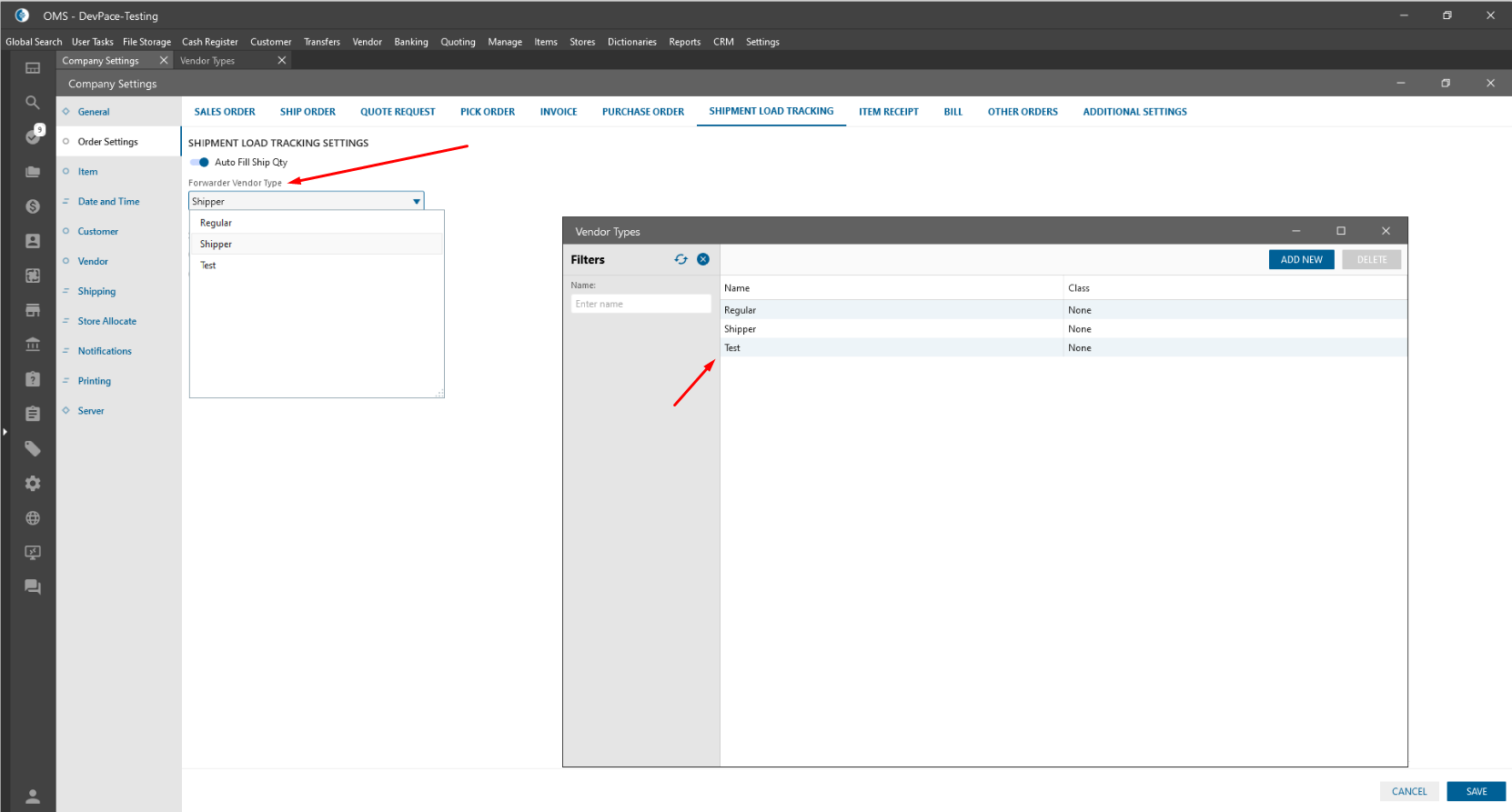Open the gear settings sidebar icon
This screenshot has width=1512, height=812.
point(33,483)
